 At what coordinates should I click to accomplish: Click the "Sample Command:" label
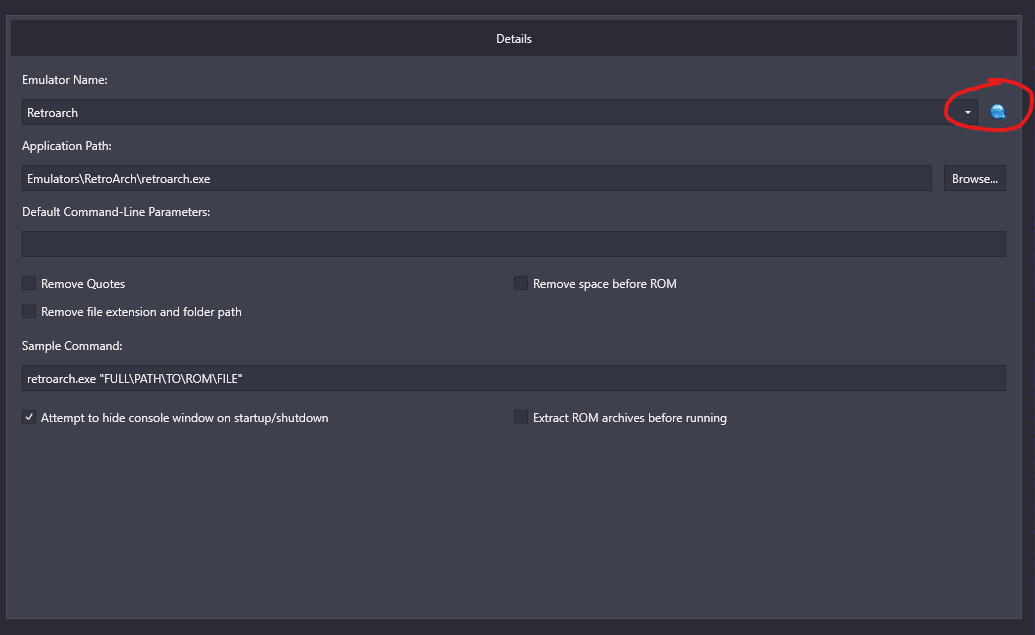point(72,346)
